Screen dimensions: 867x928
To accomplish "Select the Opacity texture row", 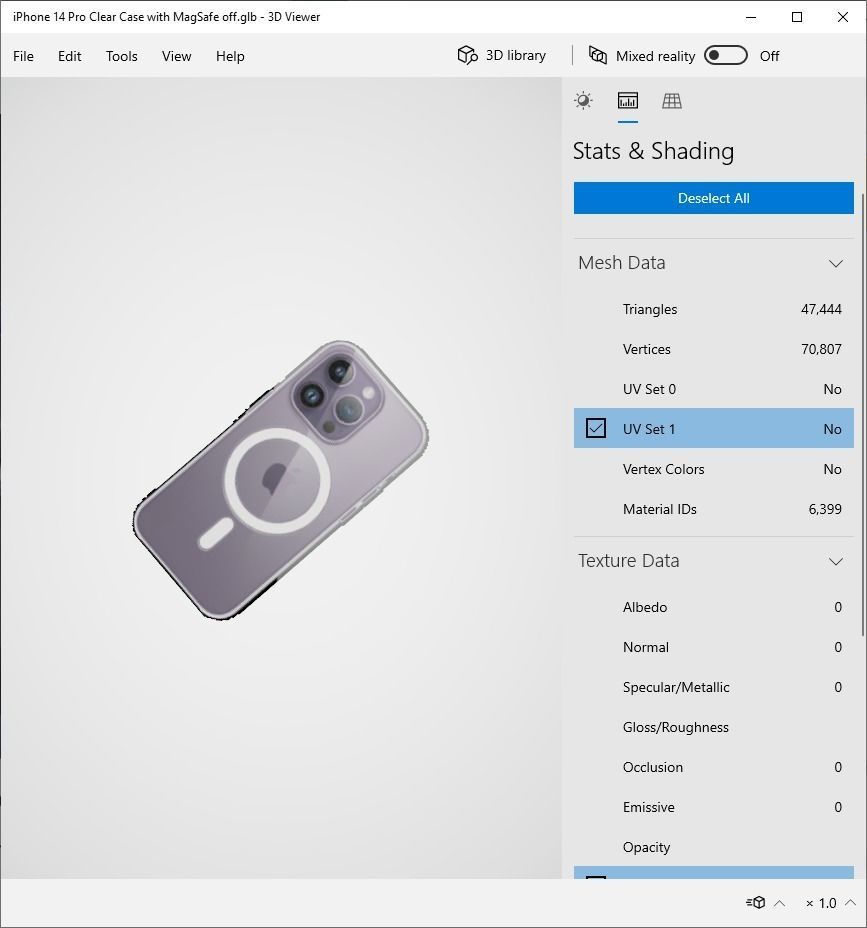I will [x=714, y=847].
